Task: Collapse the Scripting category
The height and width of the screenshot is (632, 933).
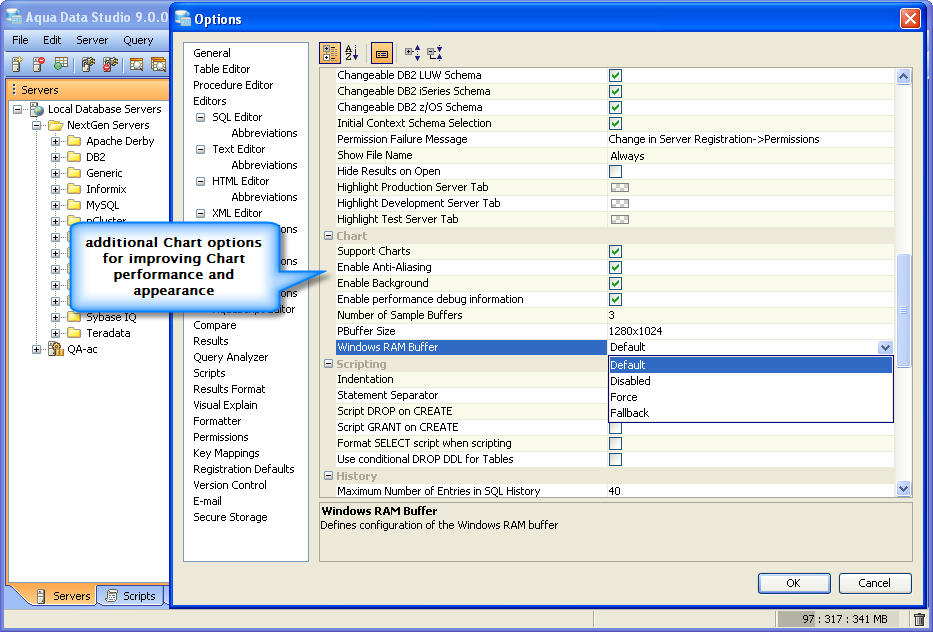Action: [328, 364]
